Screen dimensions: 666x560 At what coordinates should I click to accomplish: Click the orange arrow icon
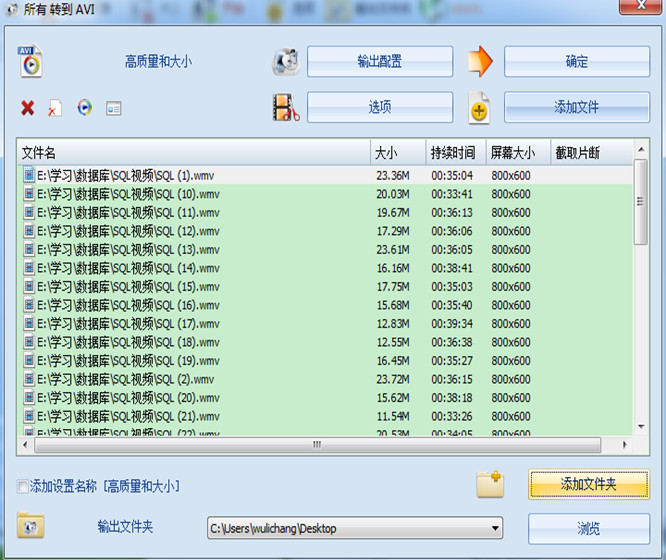pos(480,62)
